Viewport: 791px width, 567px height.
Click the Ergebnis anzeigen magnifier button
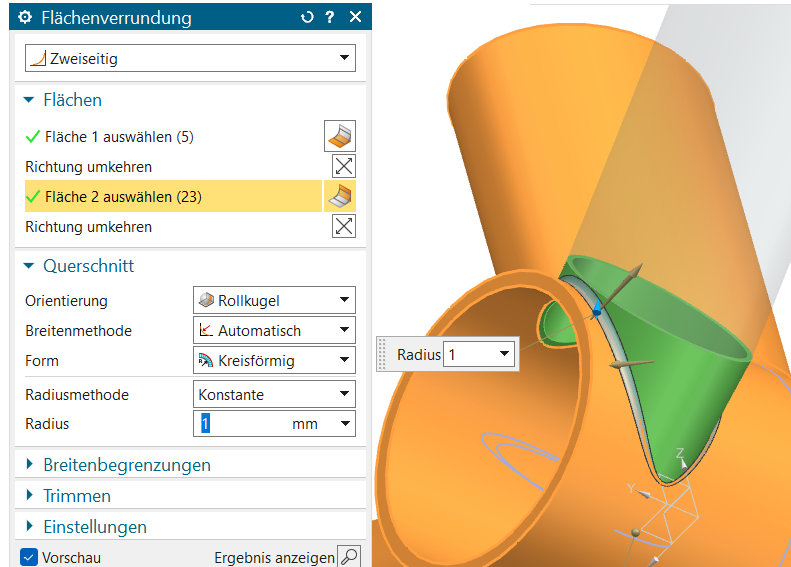pyautogui.click(x=349, y=556)
